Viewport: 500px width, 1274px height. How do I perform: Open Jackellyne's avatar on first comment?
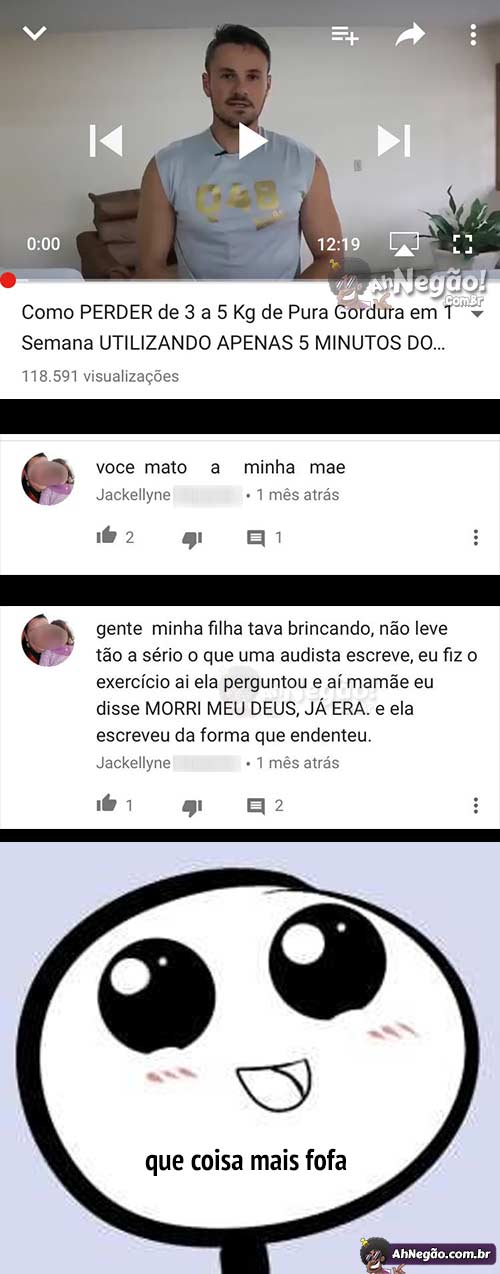coord(48,478)
